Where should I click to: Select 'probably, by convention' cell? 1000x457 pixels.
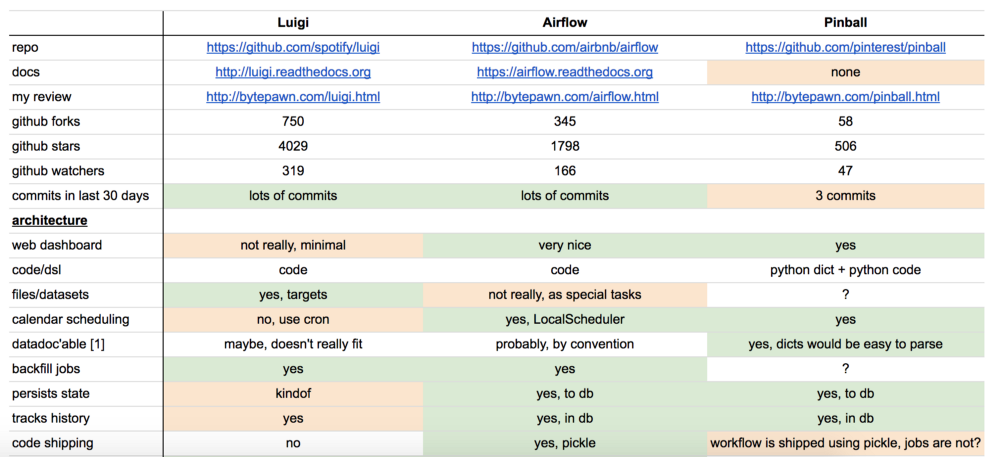pos(564,344)
